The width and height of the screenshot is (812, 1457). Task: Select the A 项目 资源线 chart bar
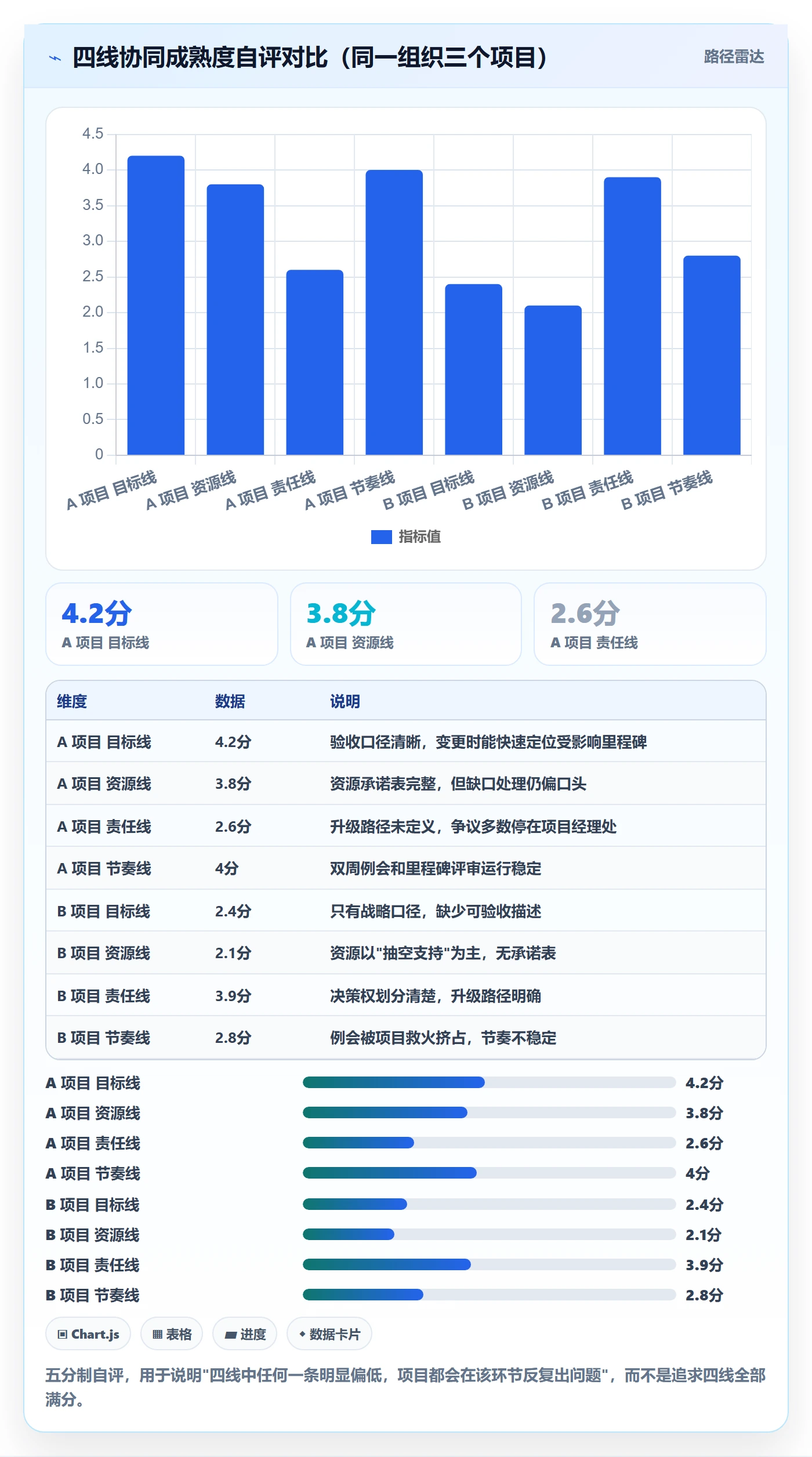[235, 320]
